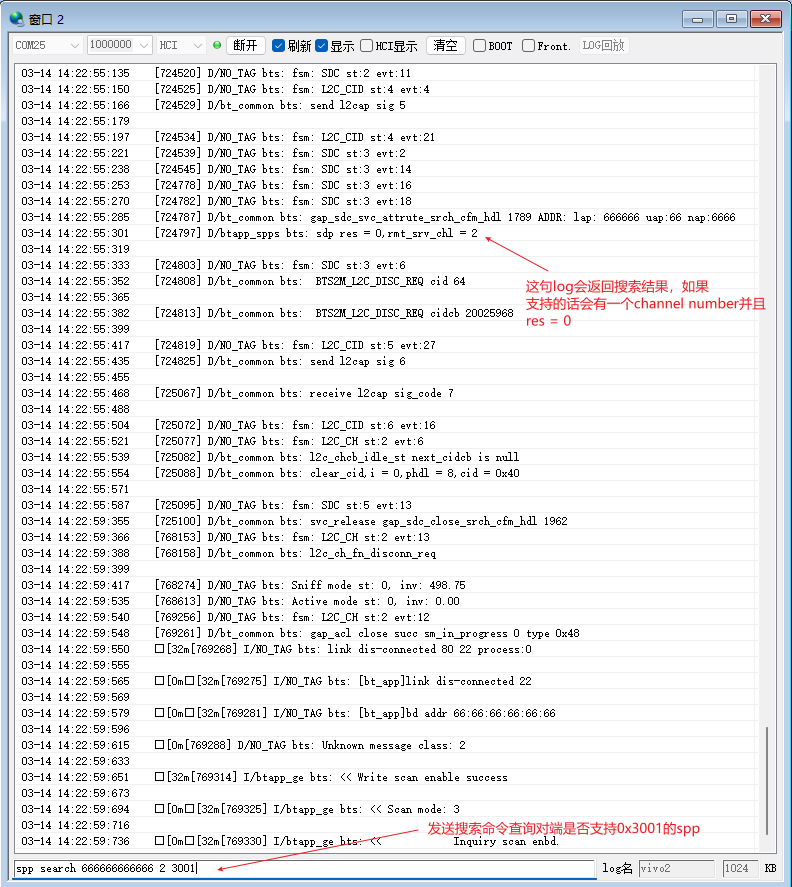Maximize the 窗口 2 window

click(x=730, y=18)
